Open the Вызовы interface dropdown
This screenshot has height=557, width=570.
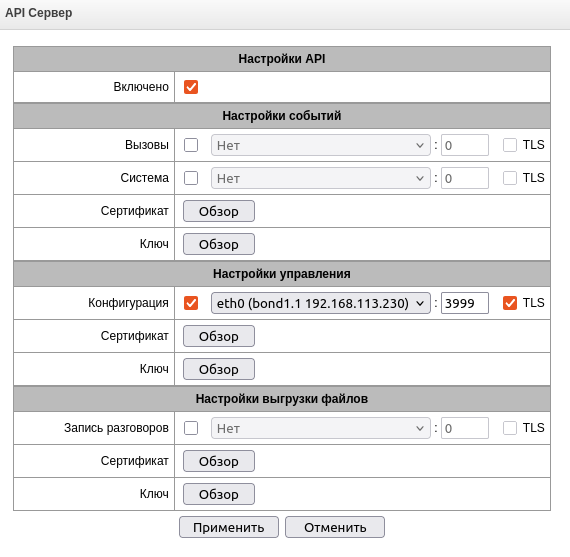coord(321,145)
